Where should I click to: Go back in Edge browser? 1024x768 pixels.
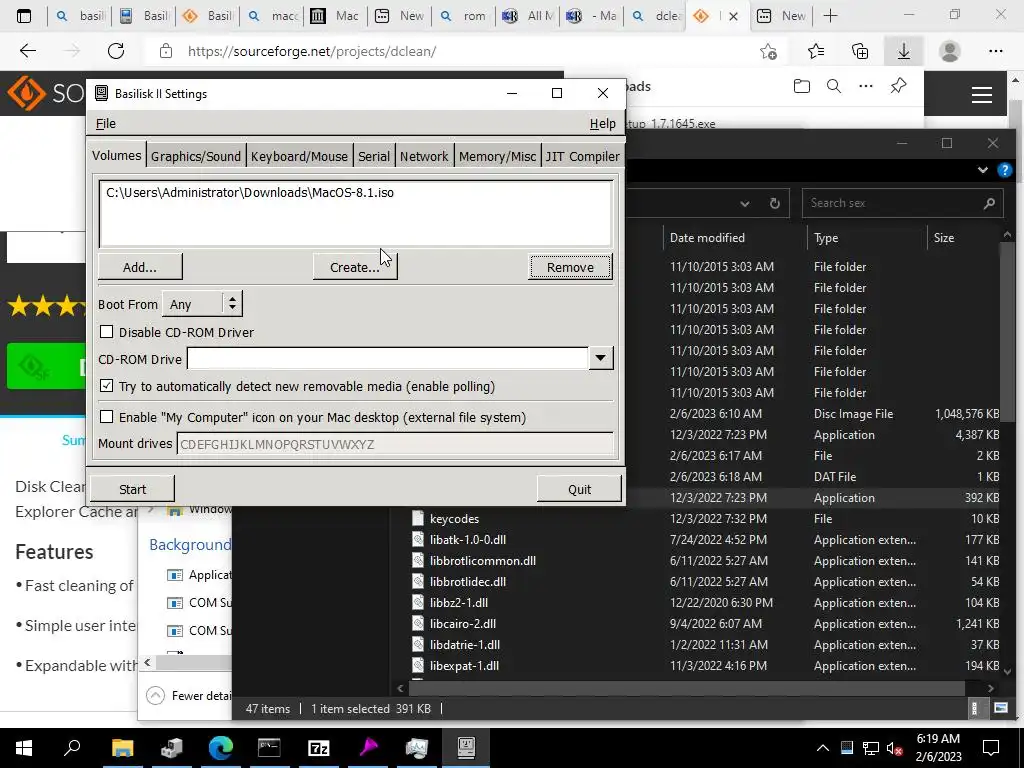tap(27, 51)
